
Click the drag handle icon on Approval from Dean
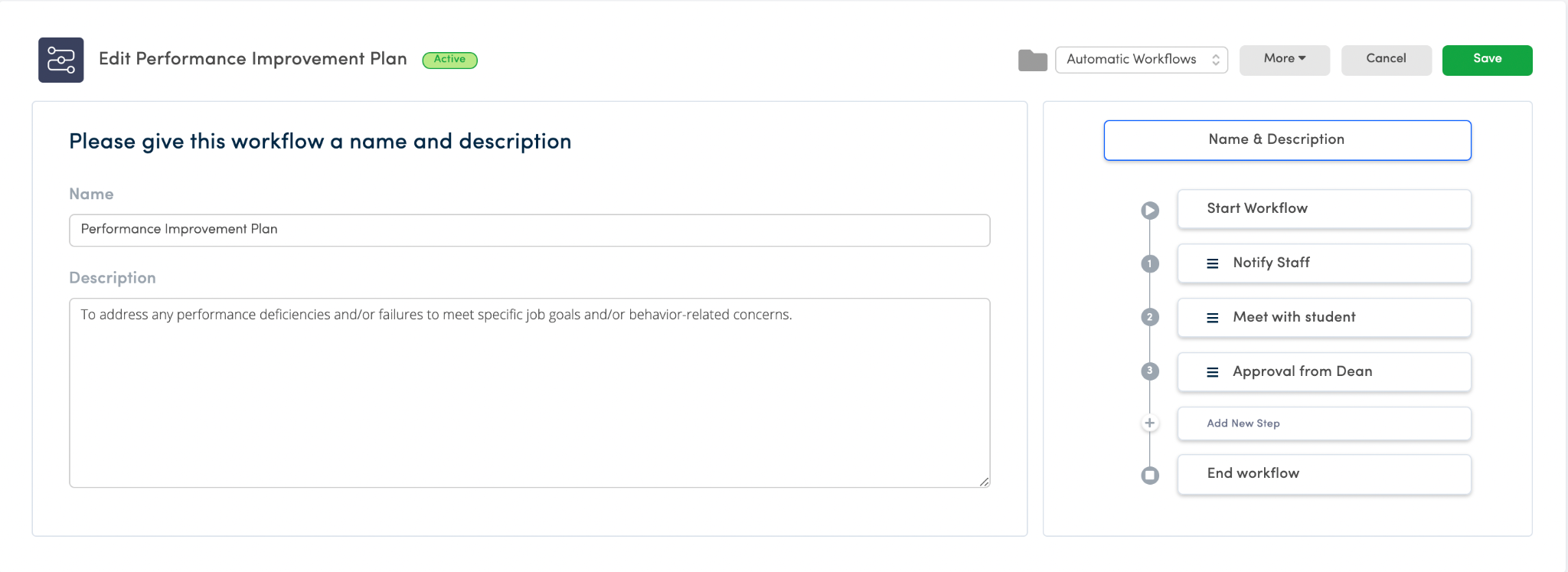1212,371
